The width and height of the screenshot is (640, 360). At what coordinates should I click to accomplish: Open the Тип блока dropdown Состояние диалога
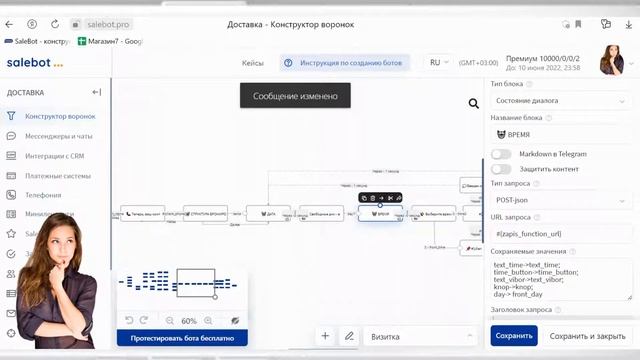click(560, 100)
